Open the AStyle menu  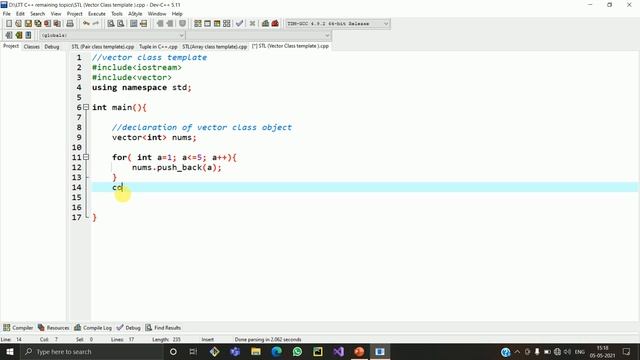click(x=135, y=14)
